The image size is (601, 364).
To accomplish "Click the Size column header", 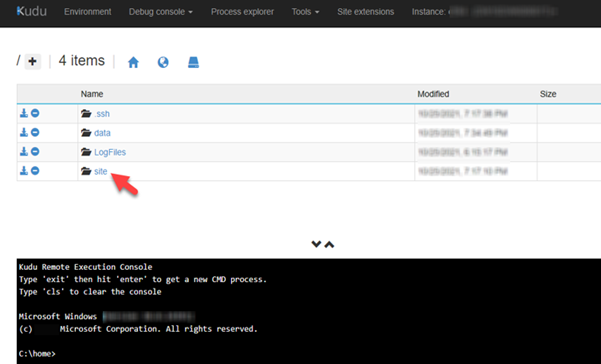I will [x=548, y=94].
